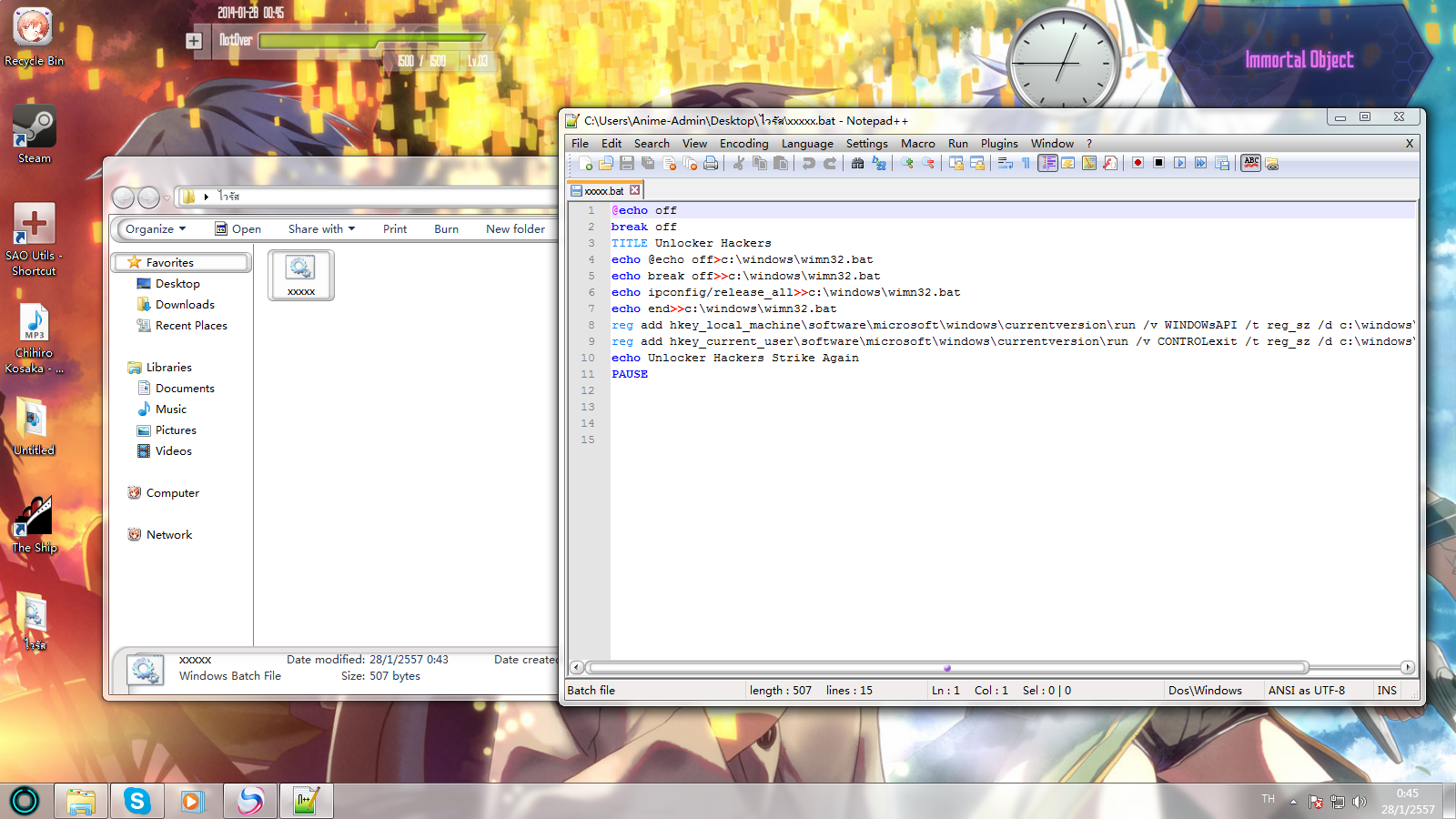Expand the address bar breadcrumb arrow in Explorer

207,197
